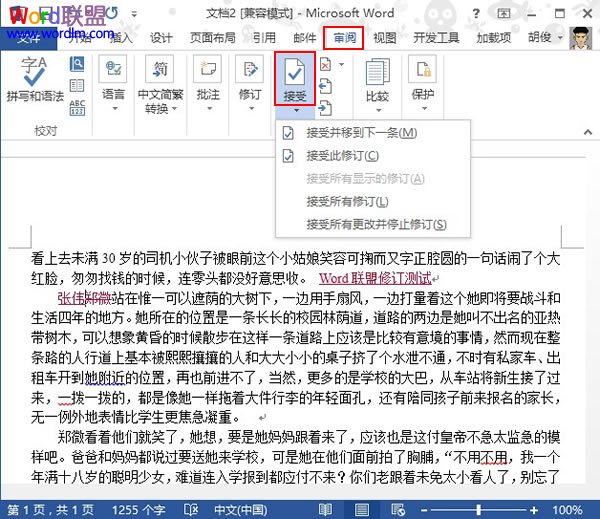Viewport: 600px width, 519px height.
Task: Open the 语言 language button
Action: (113, 83)
